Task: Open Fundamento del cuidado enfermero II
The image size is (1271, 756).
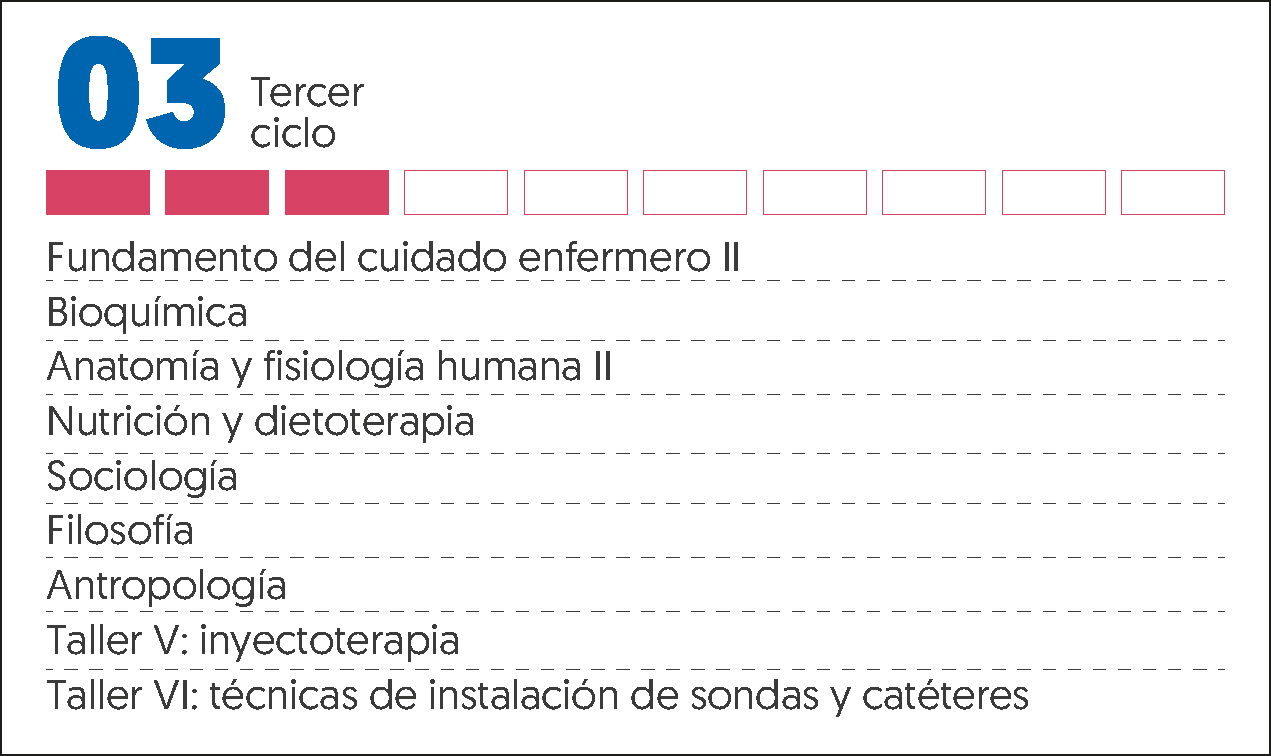Action: coord(393,259)
